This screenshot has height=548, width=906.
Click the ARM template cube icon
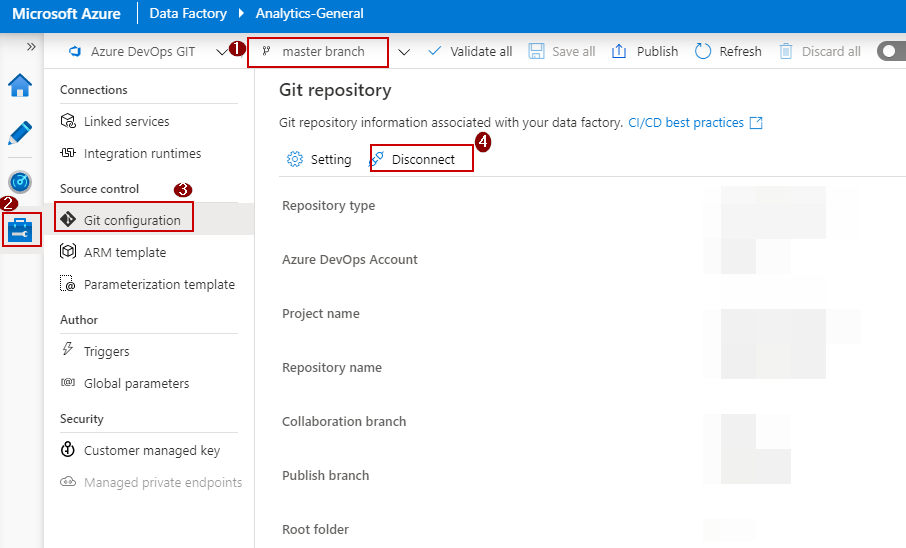(68, 251)
